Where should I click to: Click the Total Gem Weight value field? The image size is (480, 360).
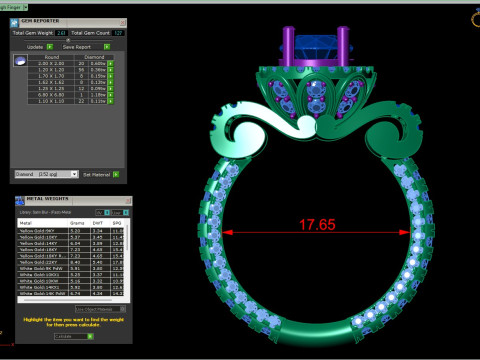(61, 33)
